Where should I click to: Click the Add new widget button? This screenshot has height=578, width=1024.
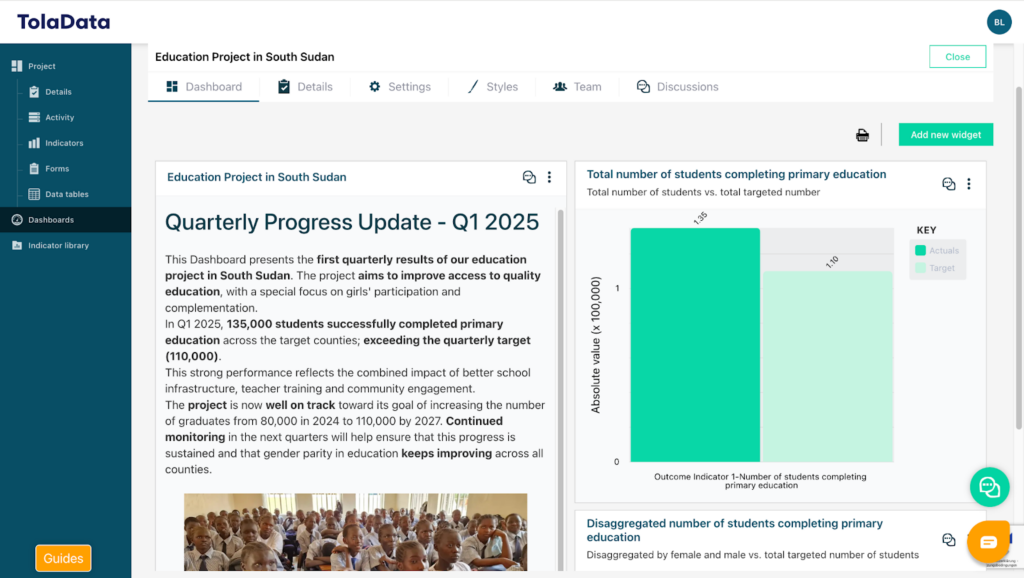coord(945,135)
